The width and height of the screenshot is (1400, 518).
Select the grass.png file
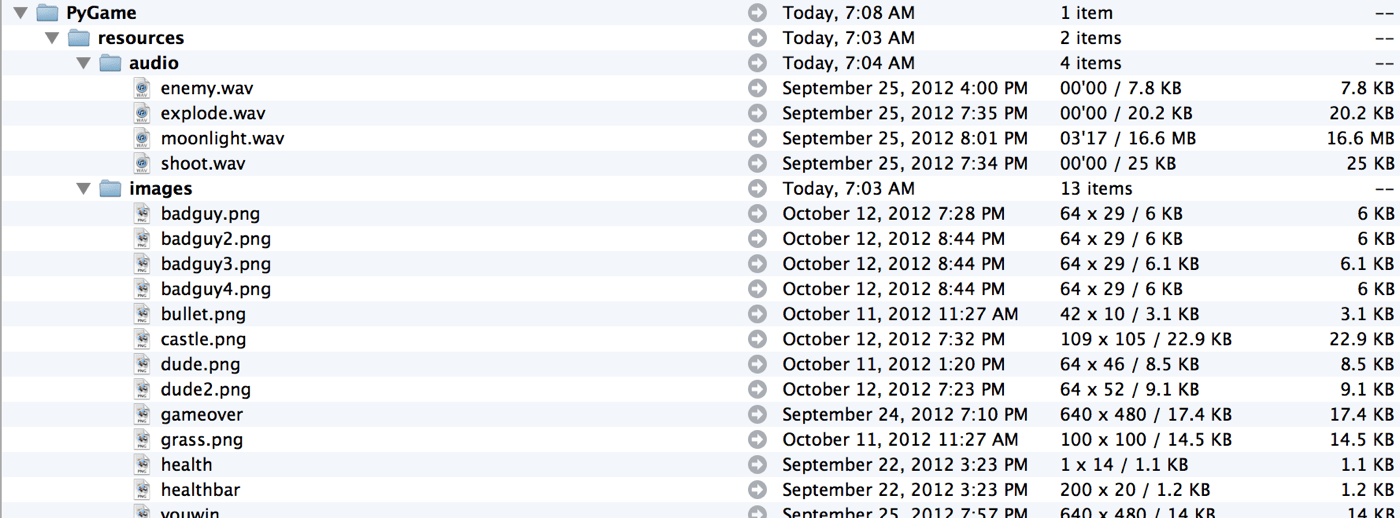point(201,439)
